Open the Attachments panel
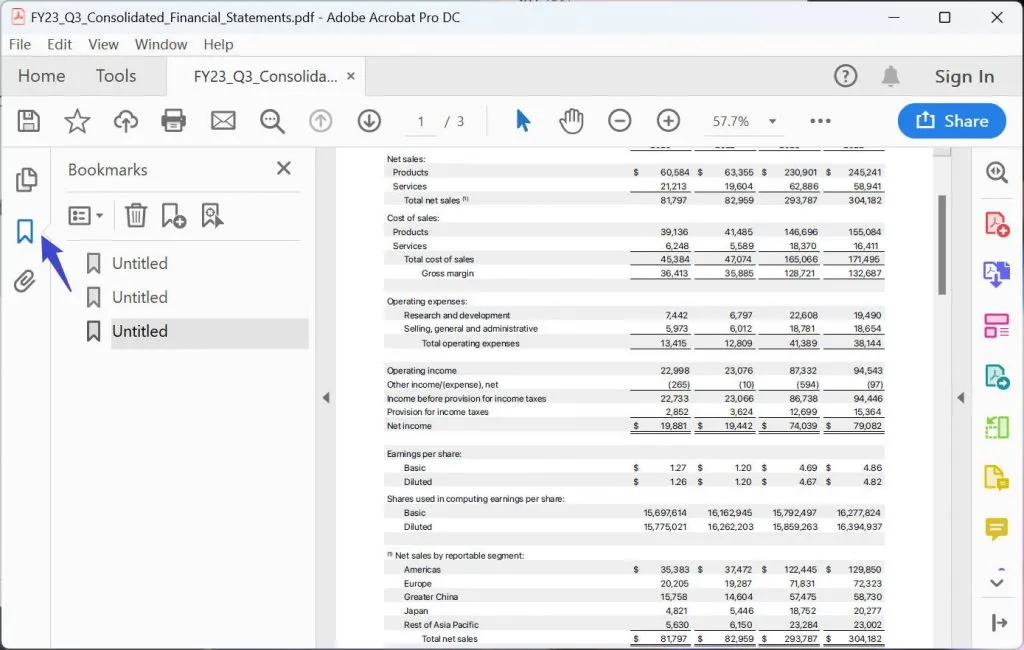1024x650 pixels. (26, 281)
